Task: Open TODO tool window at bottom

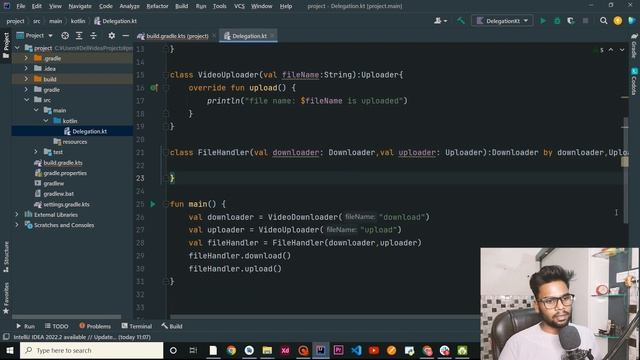Action: [57, 326]
